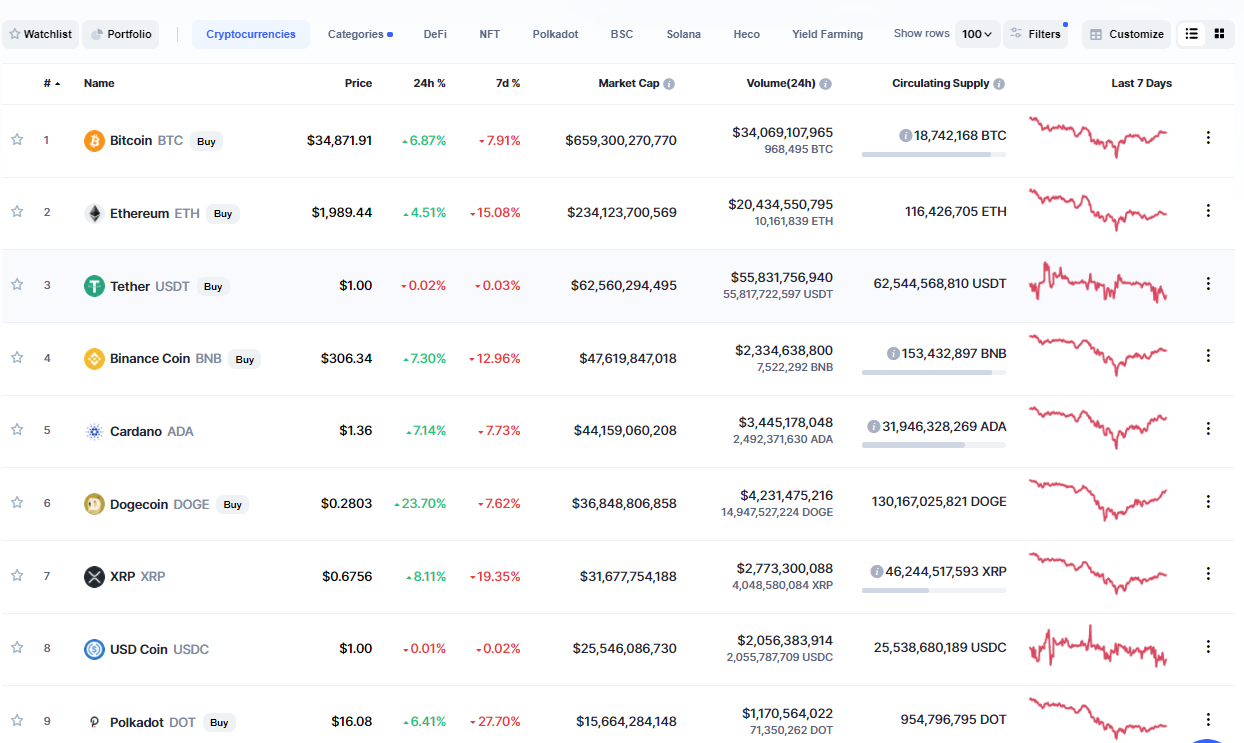
Task: Click the Cardano logo icon
Action: pyautogui.click(x=94, y=432)
